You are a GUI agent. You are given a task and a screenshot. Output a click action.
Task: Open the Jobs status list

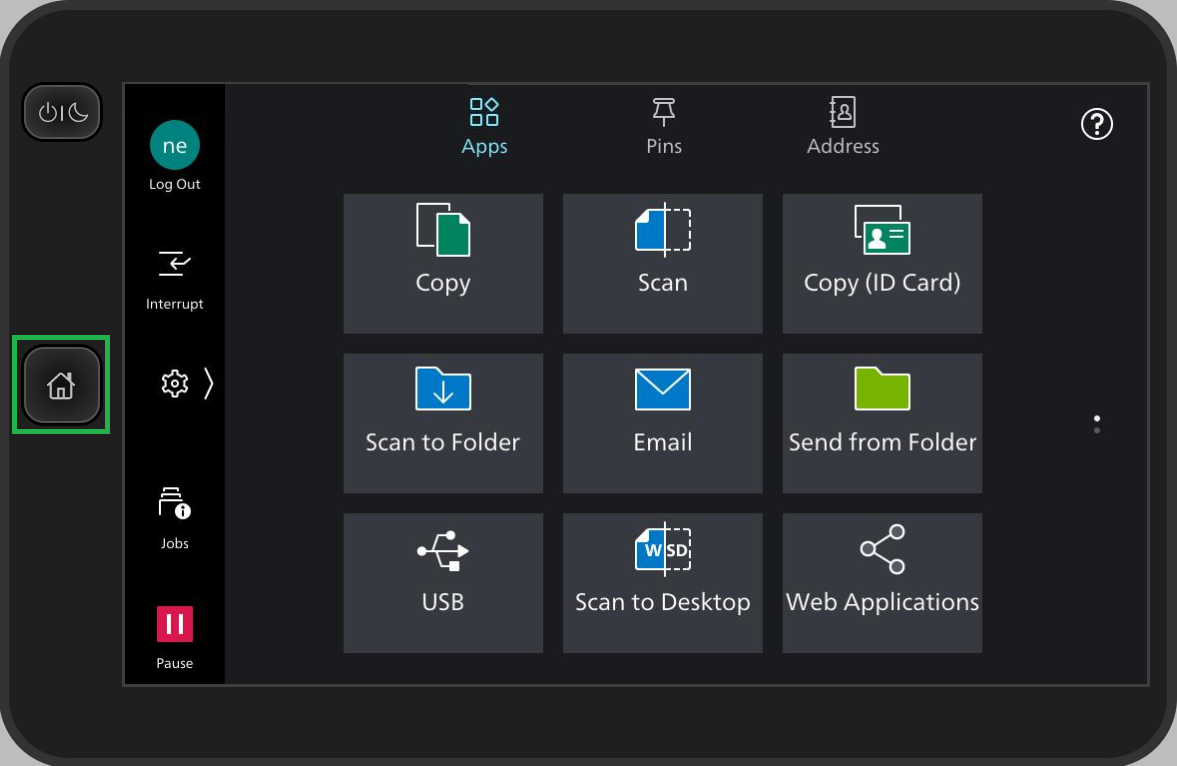coord(174,516)
